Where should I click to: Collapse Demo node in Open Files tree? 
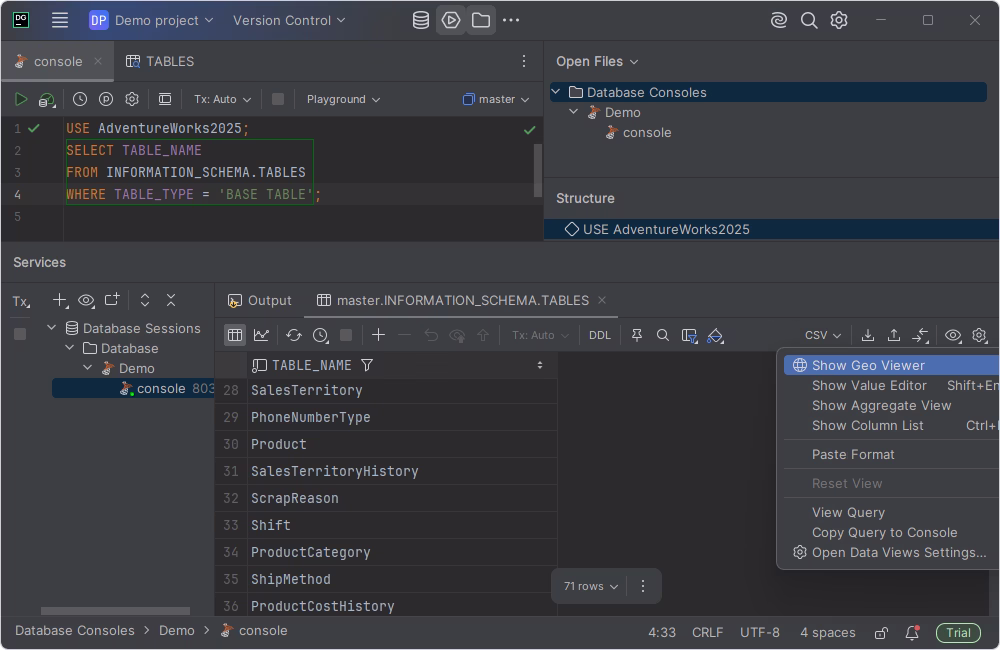tap(574, 112)
